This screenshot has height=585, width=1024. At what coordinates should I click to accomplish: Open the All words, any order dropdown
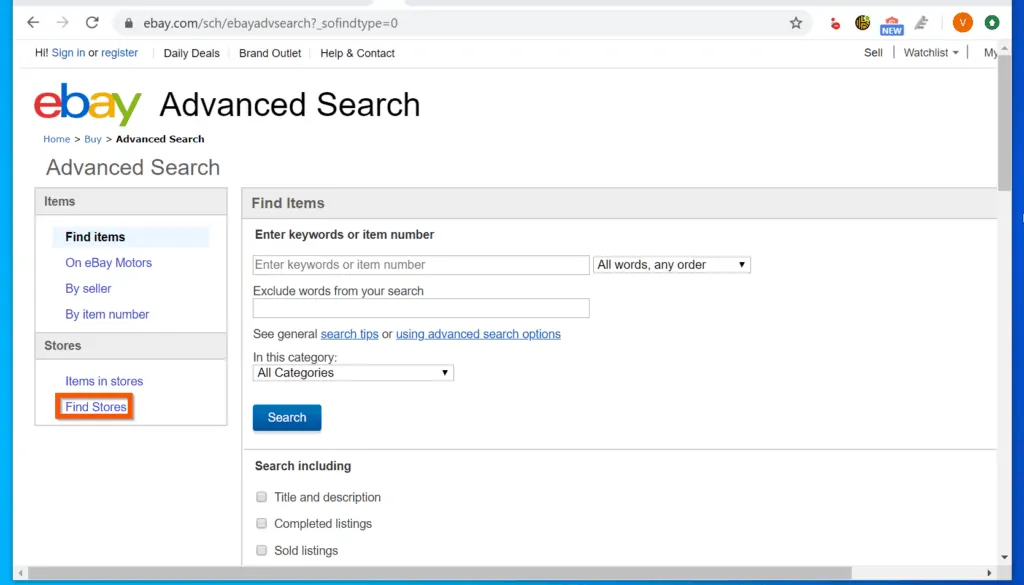tap(671, 264)
